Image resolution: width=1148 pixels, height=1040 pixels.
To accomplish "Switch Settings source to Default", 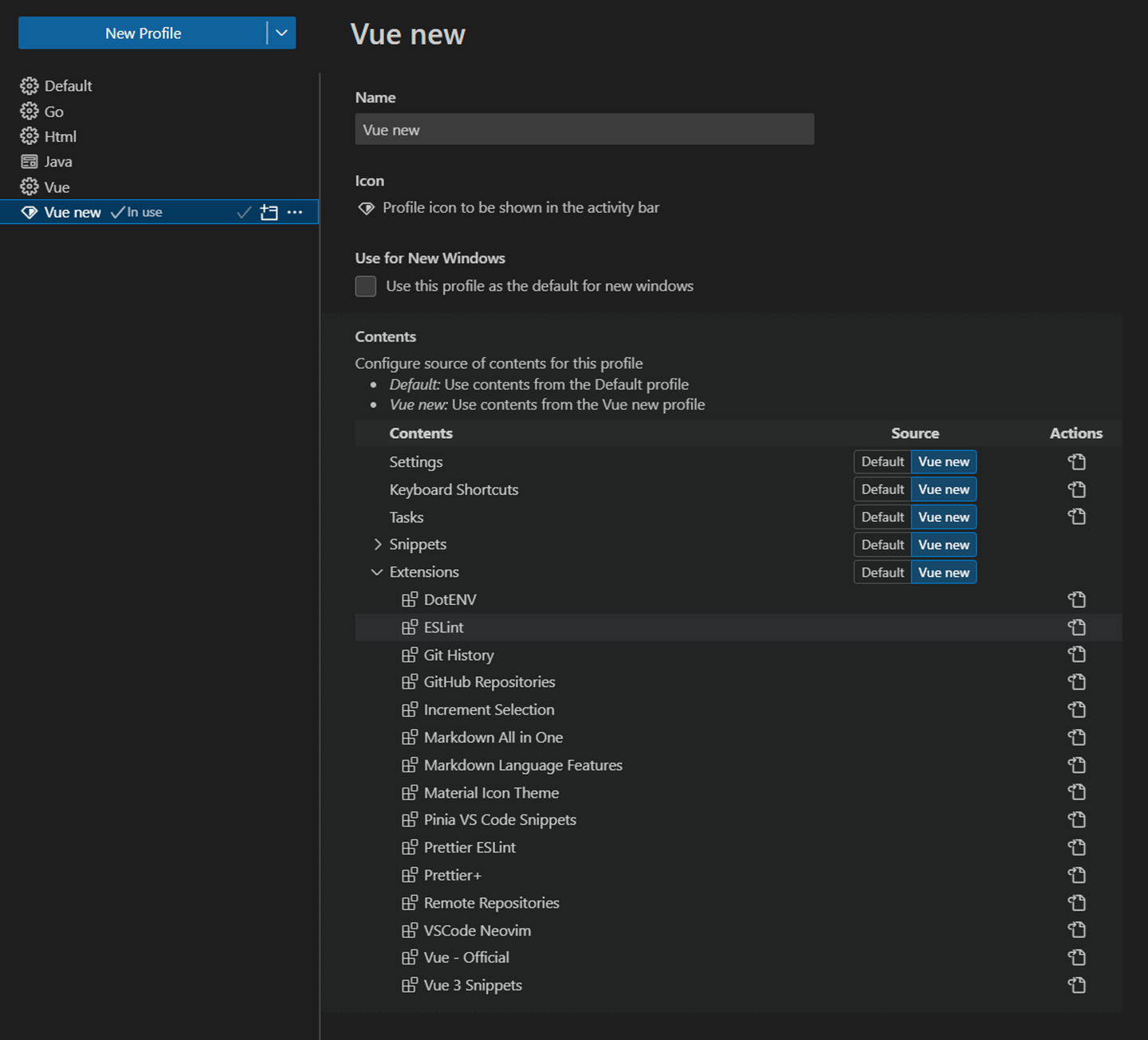I will click(x=882, y=461).
